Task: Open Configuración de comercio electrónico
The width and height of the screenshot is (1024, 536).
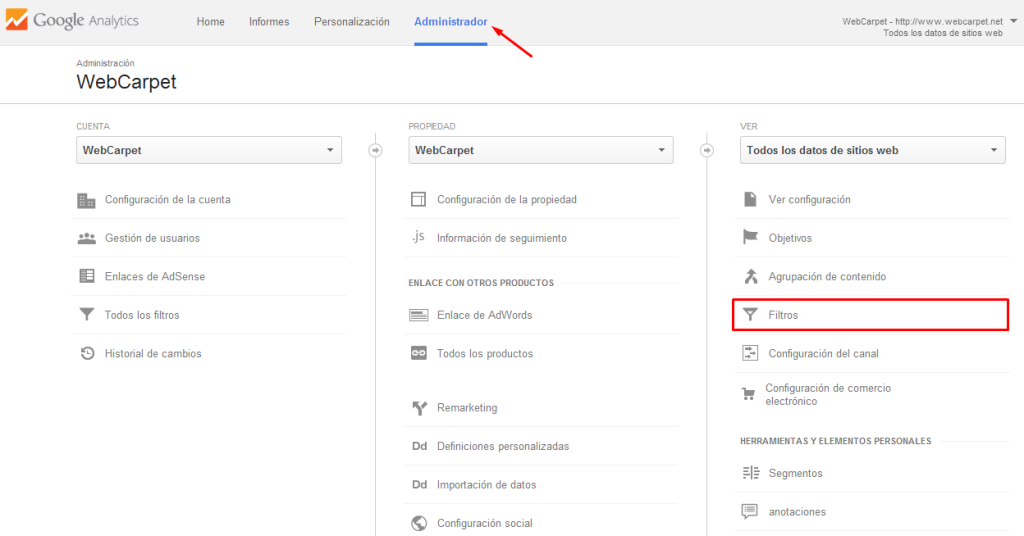Action: click(x=828, y=394)
